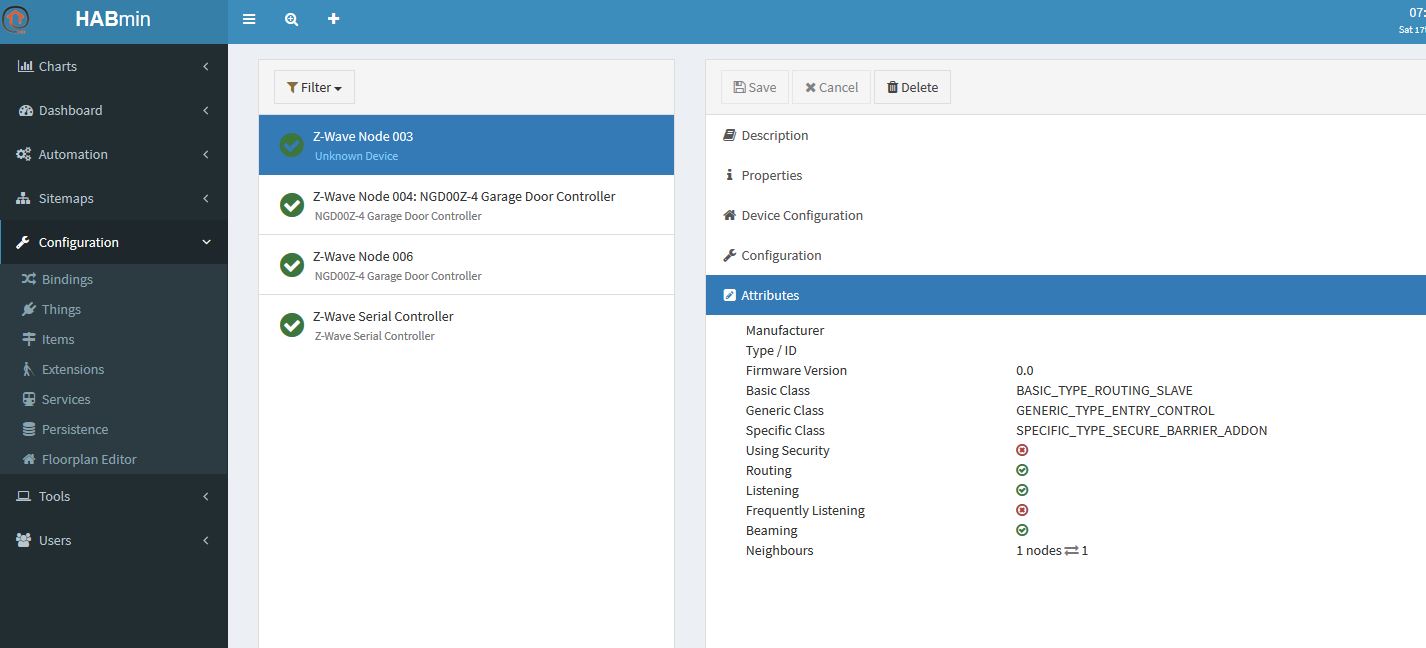Open Bindings in the Configuration submenu
1426x648 pixels.
[67, 279]
